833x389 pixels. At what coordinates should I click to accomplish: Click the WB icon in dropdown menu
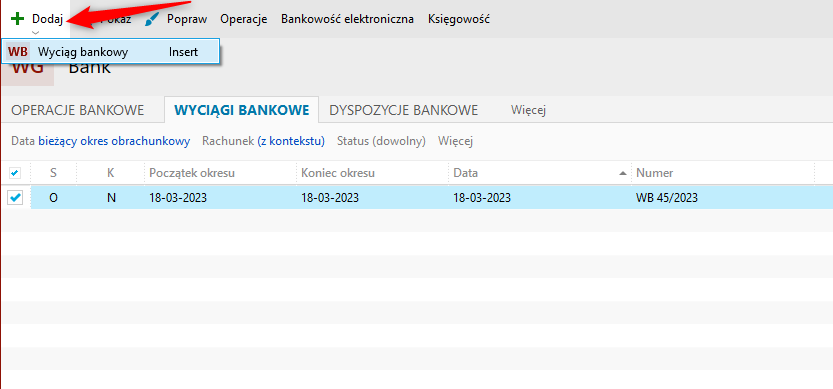18,52
